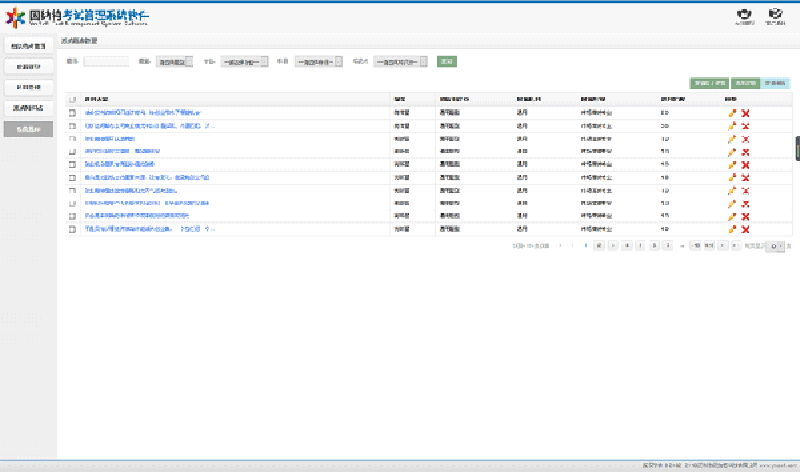The image size is (800, 472).
Task: Check the checkbox of the first table row
Action: click(72, 114)
